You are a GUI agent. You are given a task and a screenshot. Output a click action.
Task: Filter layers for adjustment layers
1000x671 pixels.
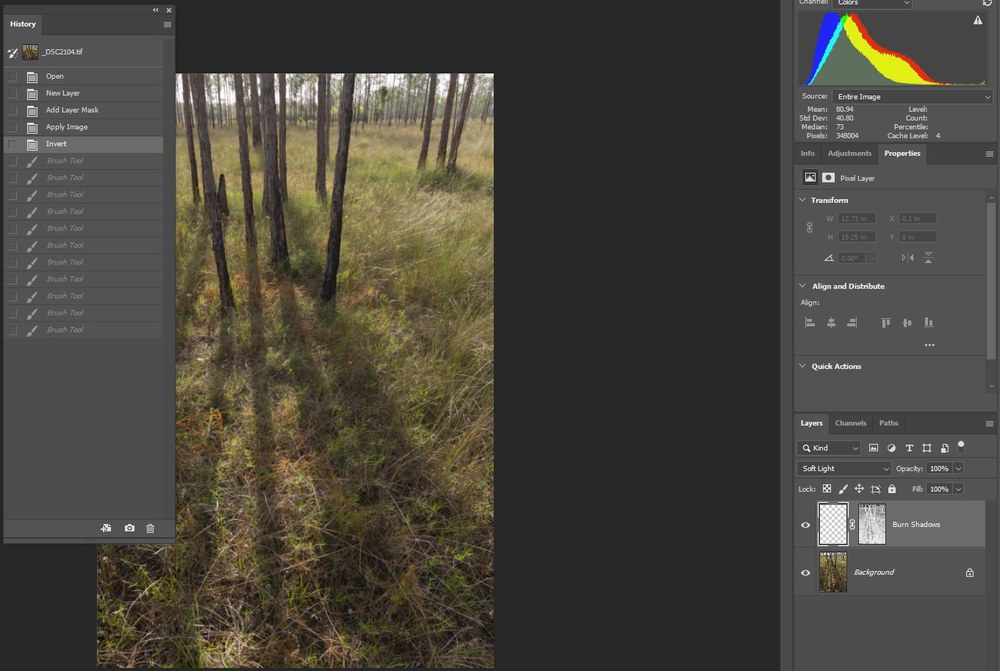point(892,448)
